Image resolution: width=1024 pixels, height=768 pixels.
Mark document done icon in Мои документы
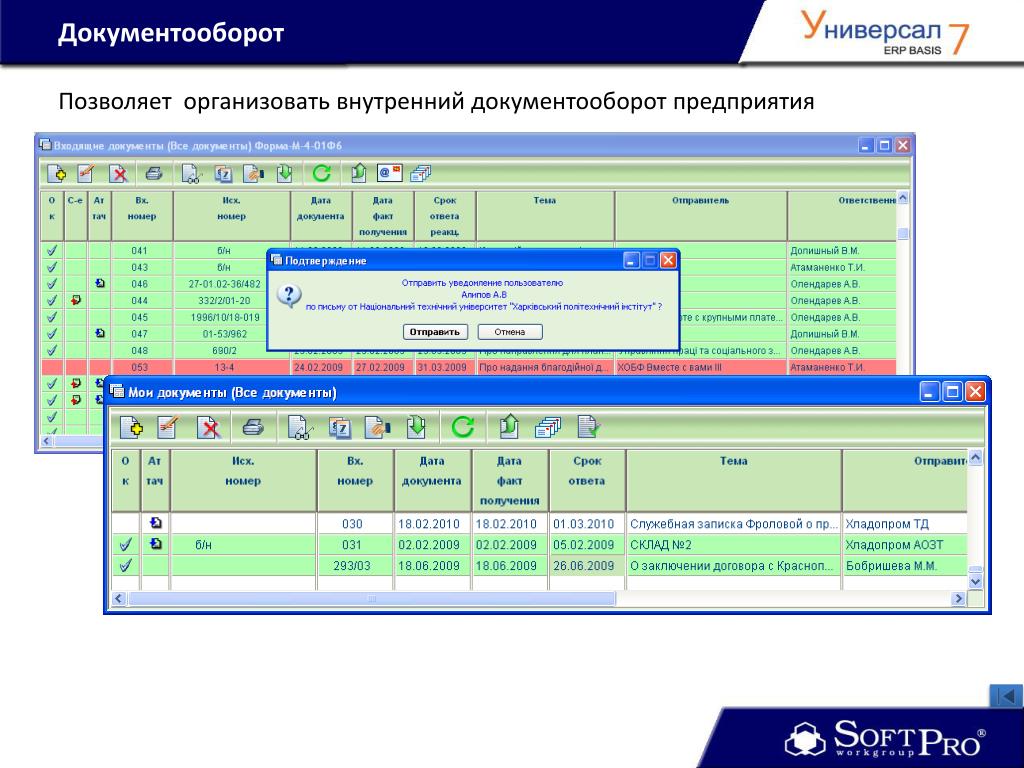coord(588,427)
